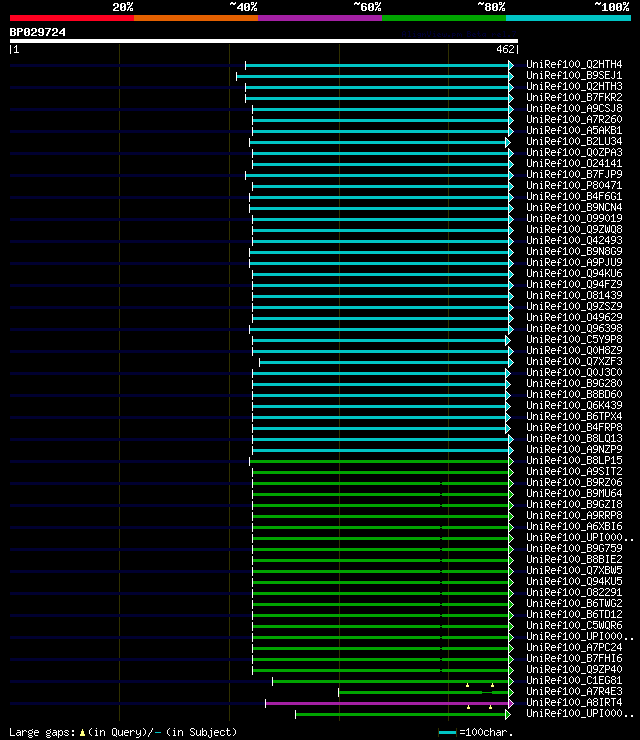This screenshot has width=640, height=740.
Task: Click the BP029724 query name
Action: pyautogui.click(x=38, y=32)
